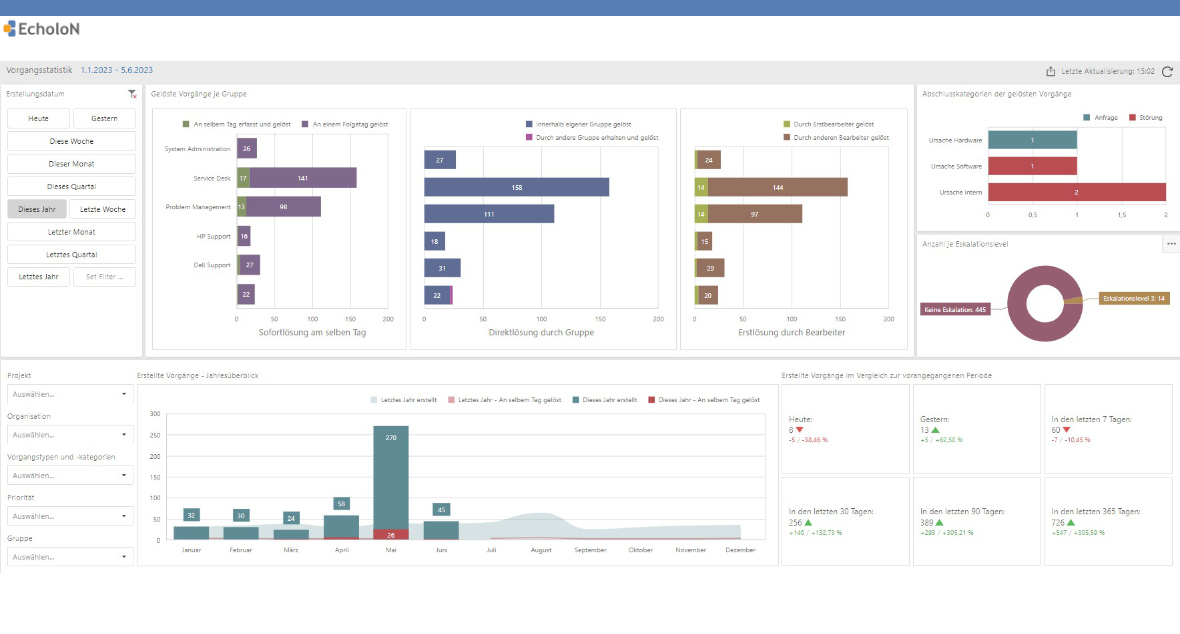Toggle legend 'Durch anderen Bearbeiter gelöst'
This screenshot has height=634, width=1180.
tap(836, 138)
